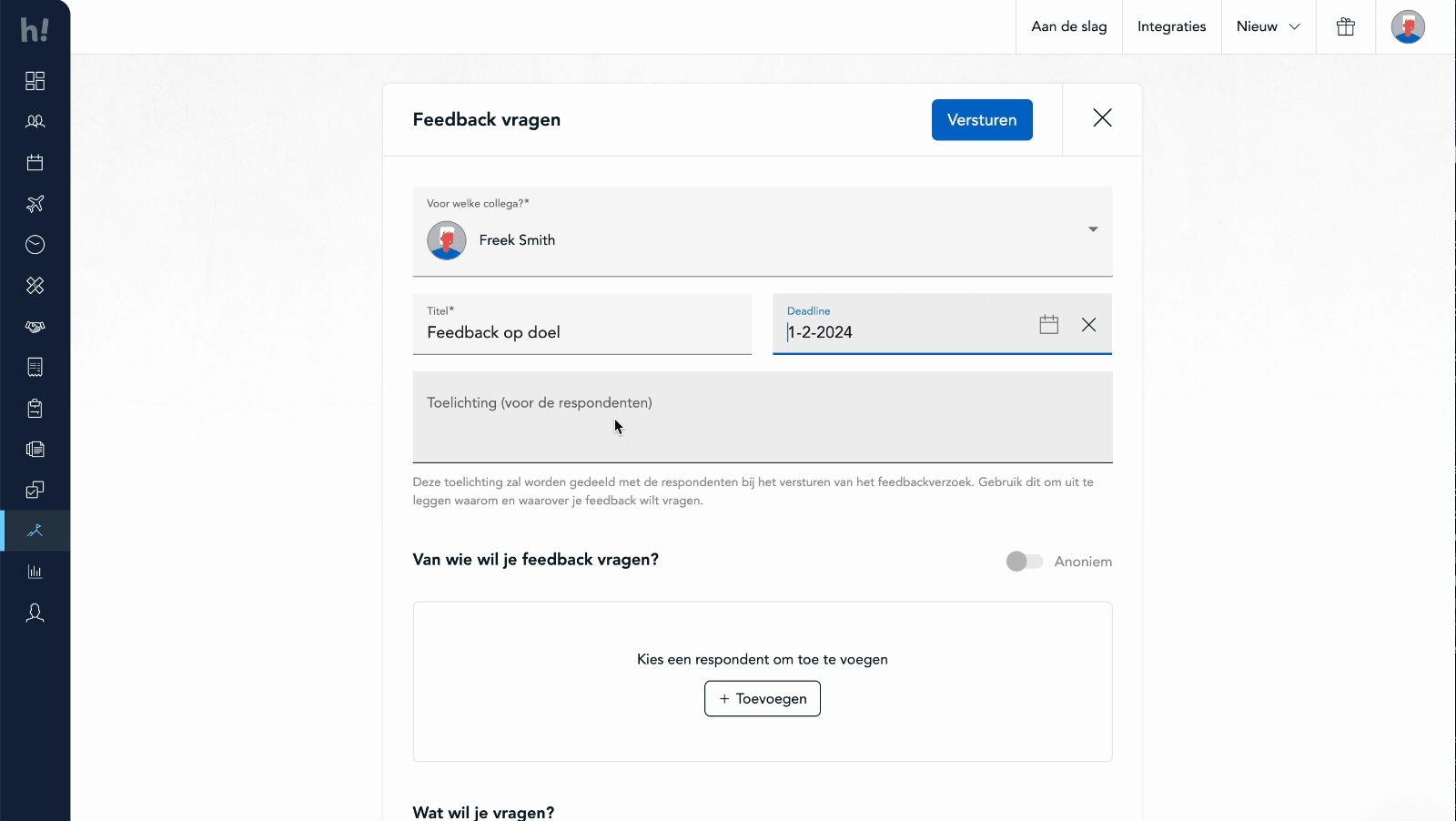Open the date picker calendar icon

pyautogui.click(x=1048, y=325)
